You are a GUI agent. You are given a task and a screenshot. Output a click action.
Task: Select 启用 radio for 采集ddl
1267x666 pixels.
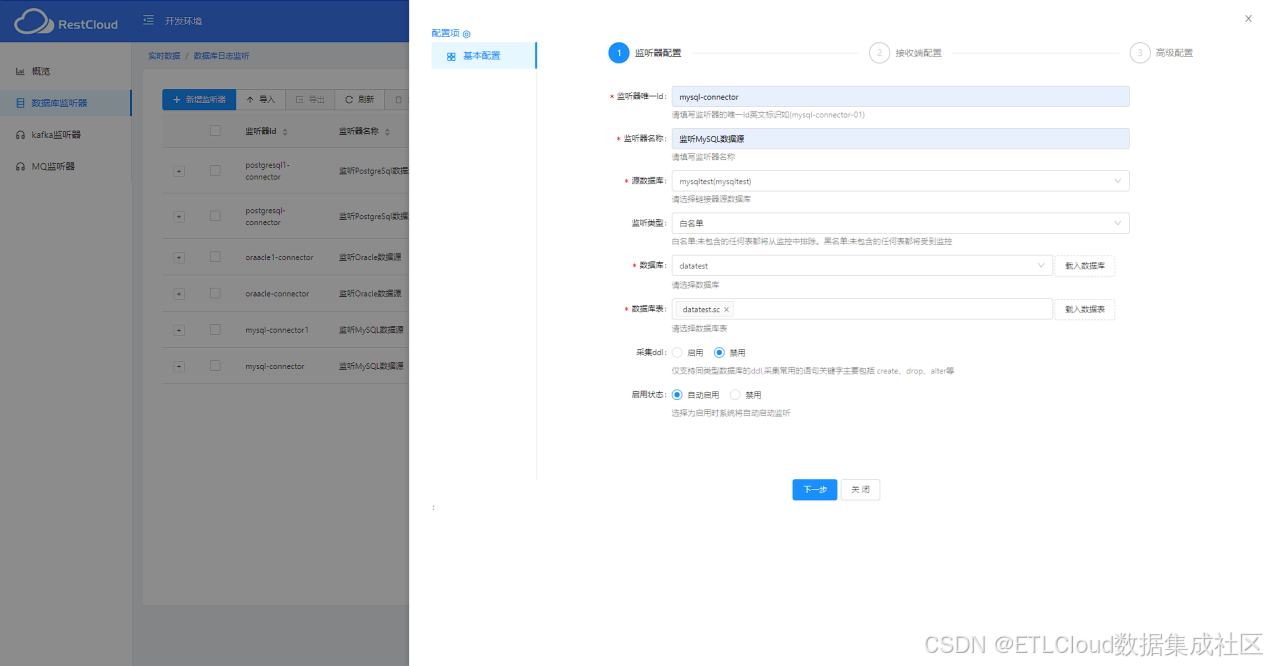(x=677, y=353)
